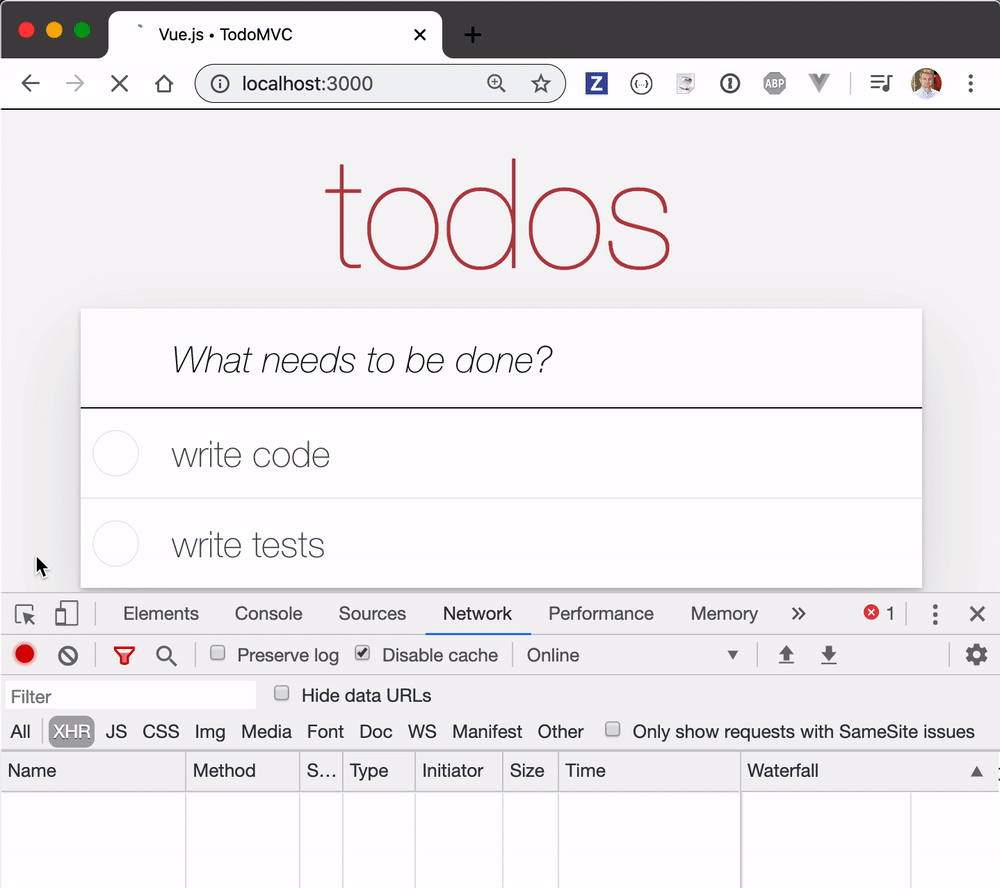Click the export HAR download arrow
The width and height of the screenshot is (1000, 888).
tap(828, 655)
